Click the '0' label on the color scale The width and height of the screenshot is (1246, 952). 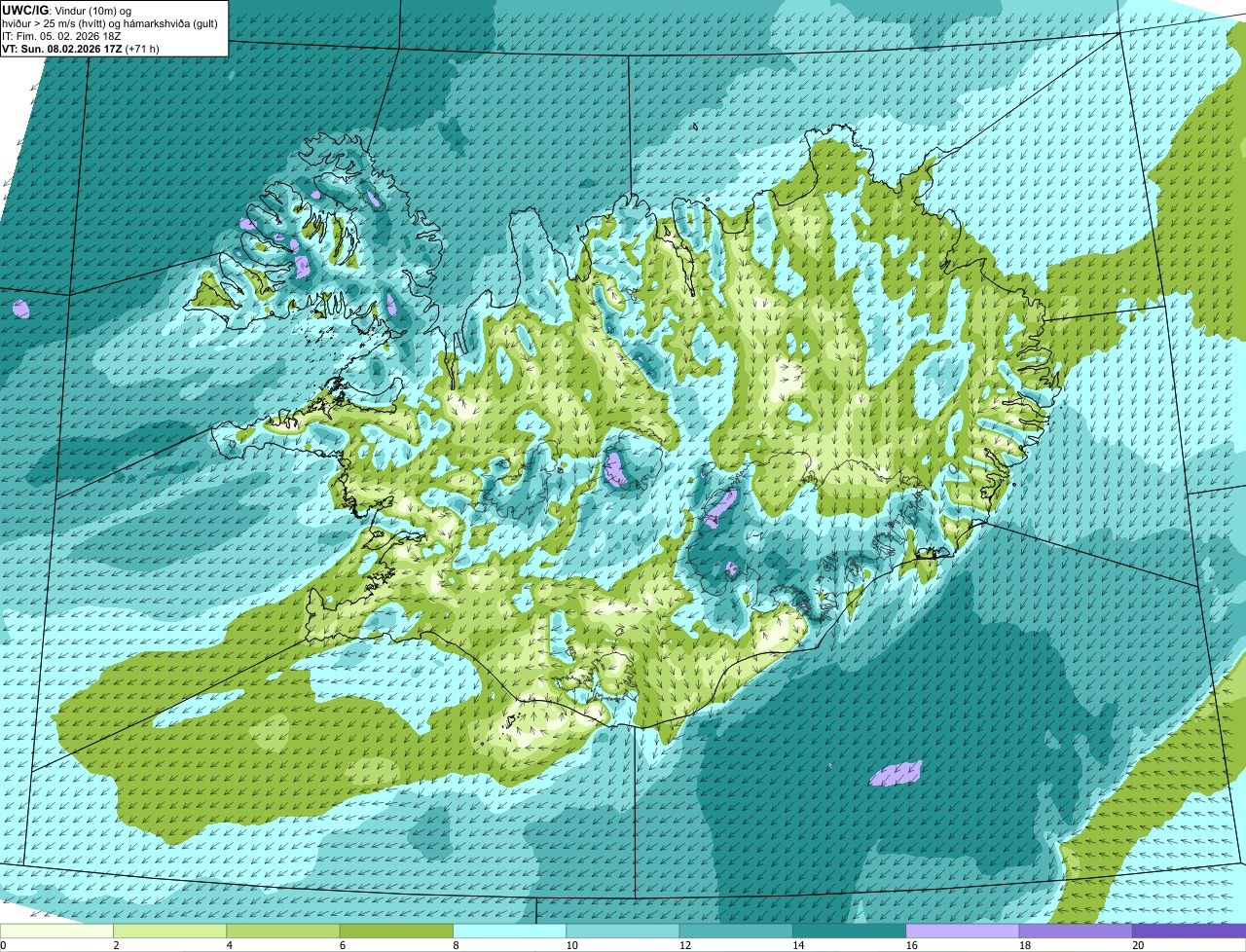coord(3,945)
